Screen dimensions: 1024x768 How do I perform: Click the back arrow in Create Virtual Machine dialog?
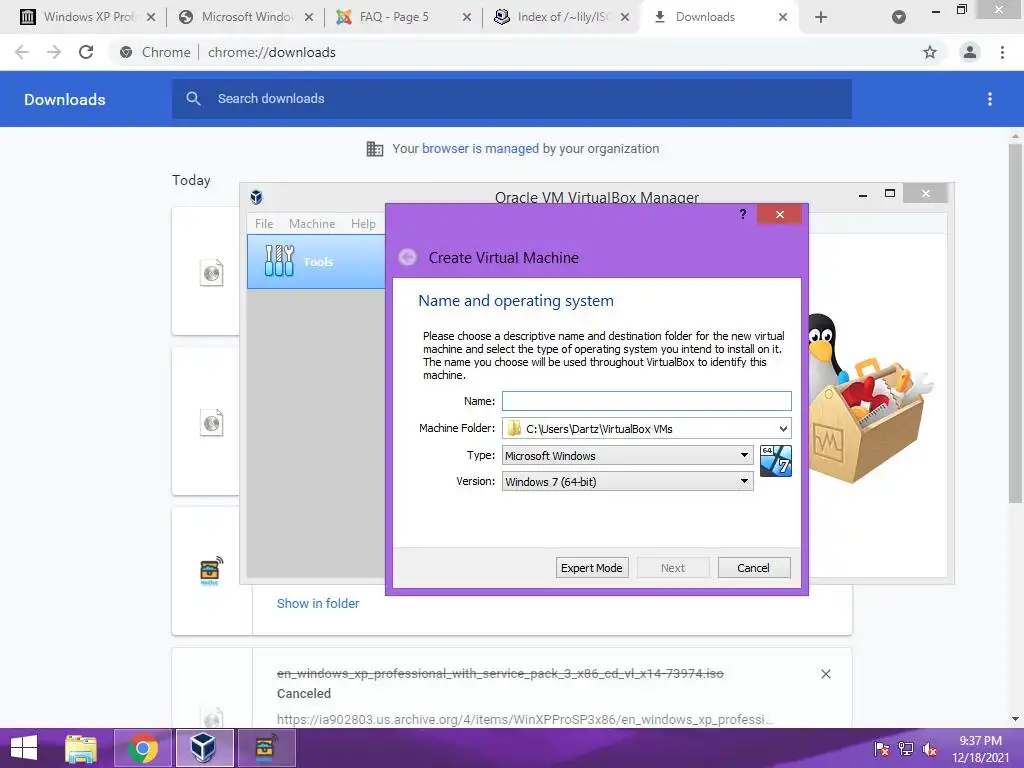click(x=408, y=257)
